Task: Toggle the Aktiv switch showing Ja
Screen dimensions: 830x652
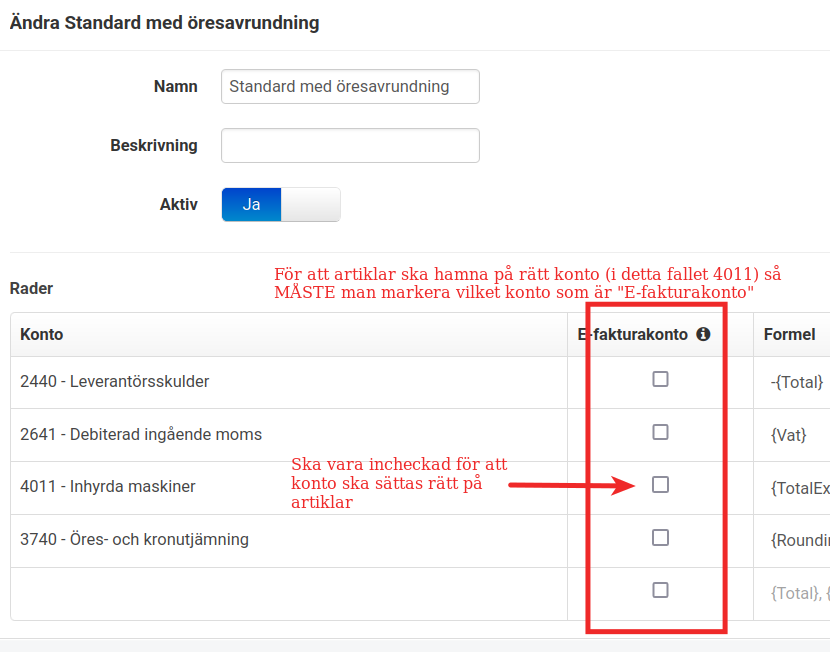Action: pyautogui.click(x=280, y=204)
